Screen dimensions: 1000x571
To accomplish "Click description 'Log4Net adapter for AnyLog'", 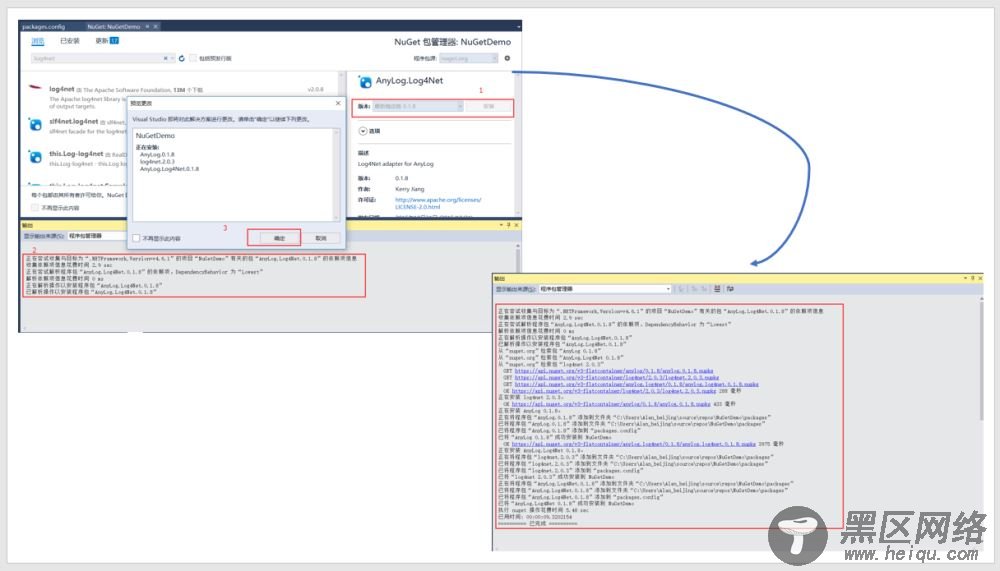I will click(x=395, y=164).
